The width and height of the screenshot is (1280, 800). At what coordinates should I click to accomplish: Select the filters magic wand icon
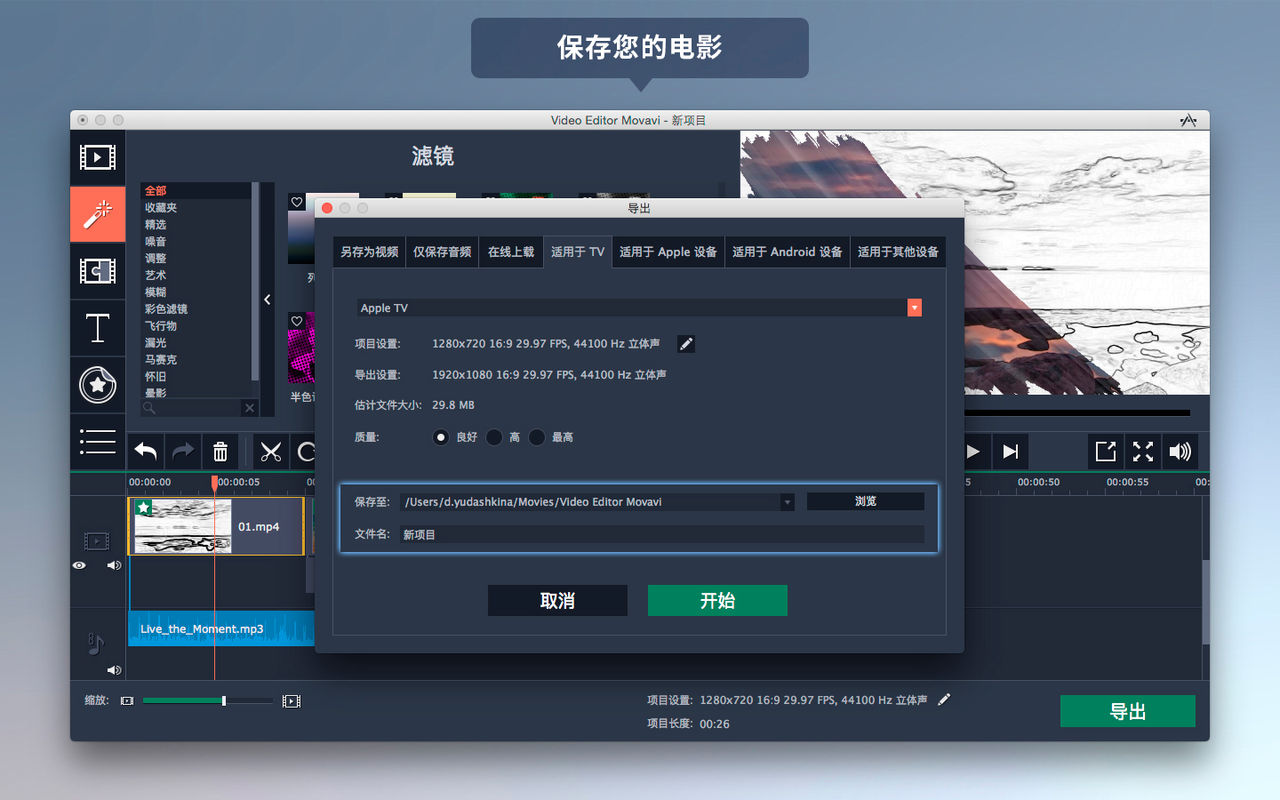[x=97, y=214]
